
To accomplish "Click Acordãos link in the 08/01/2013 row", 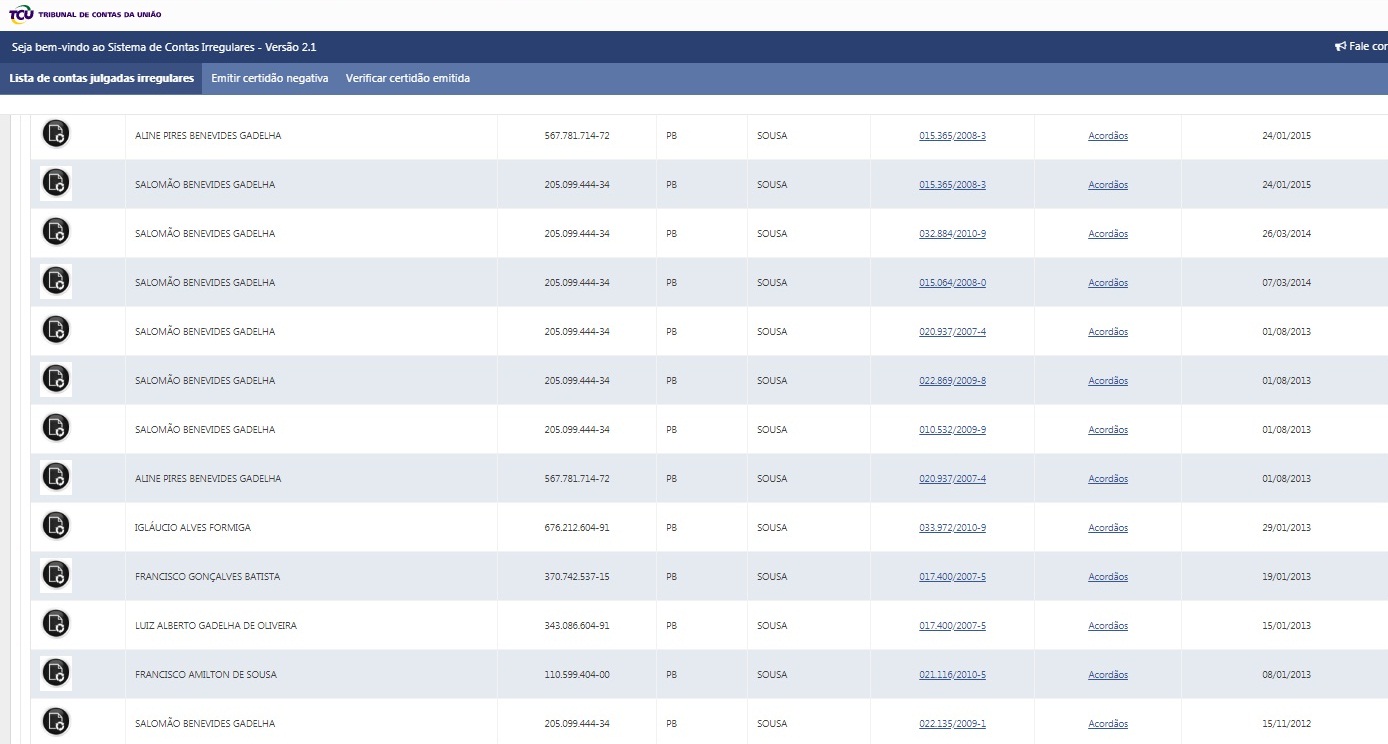I will (1108, 675).
